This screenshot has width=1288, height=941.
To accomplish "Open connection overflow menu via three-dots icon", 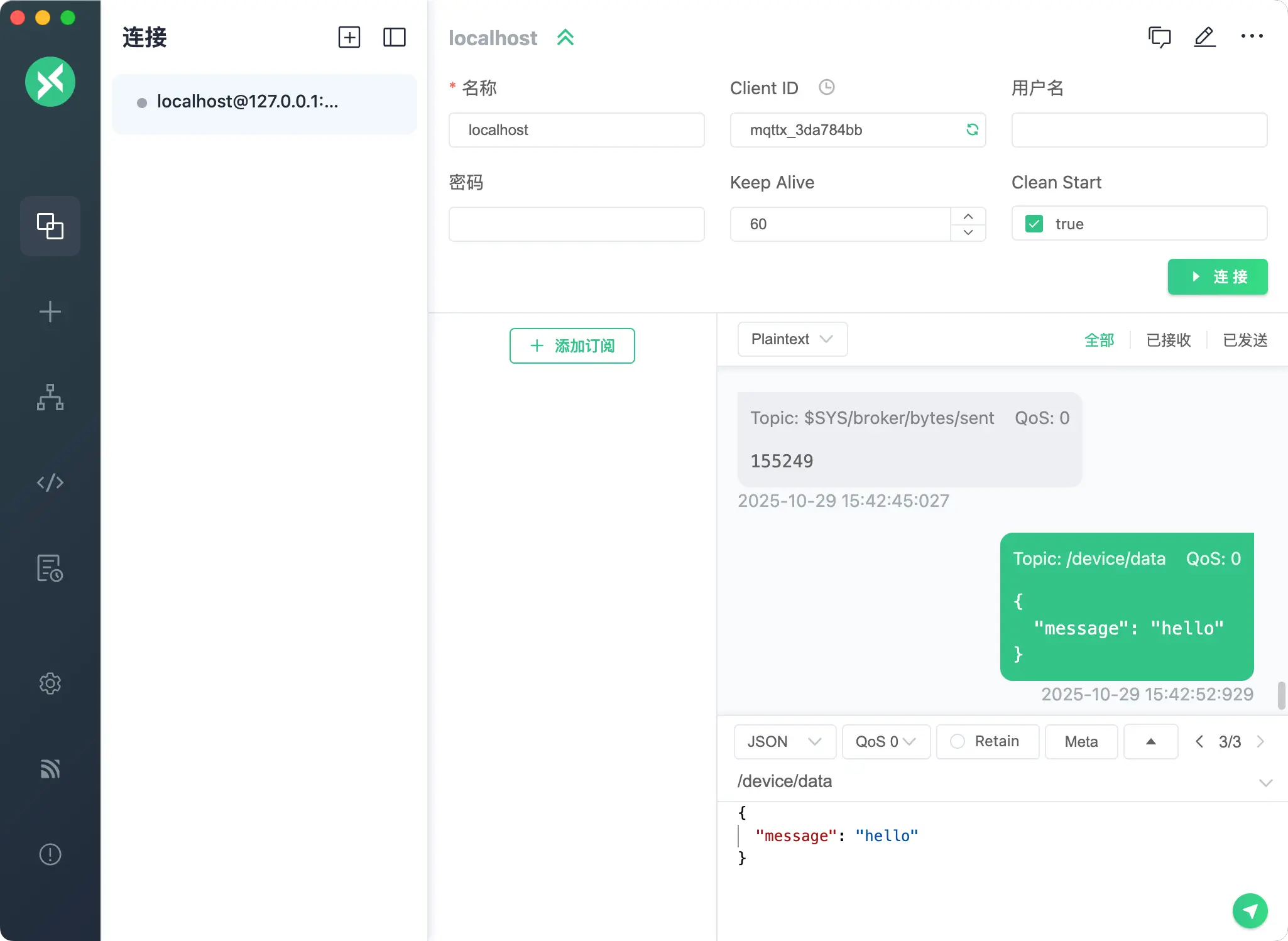I will point(1252,37).
